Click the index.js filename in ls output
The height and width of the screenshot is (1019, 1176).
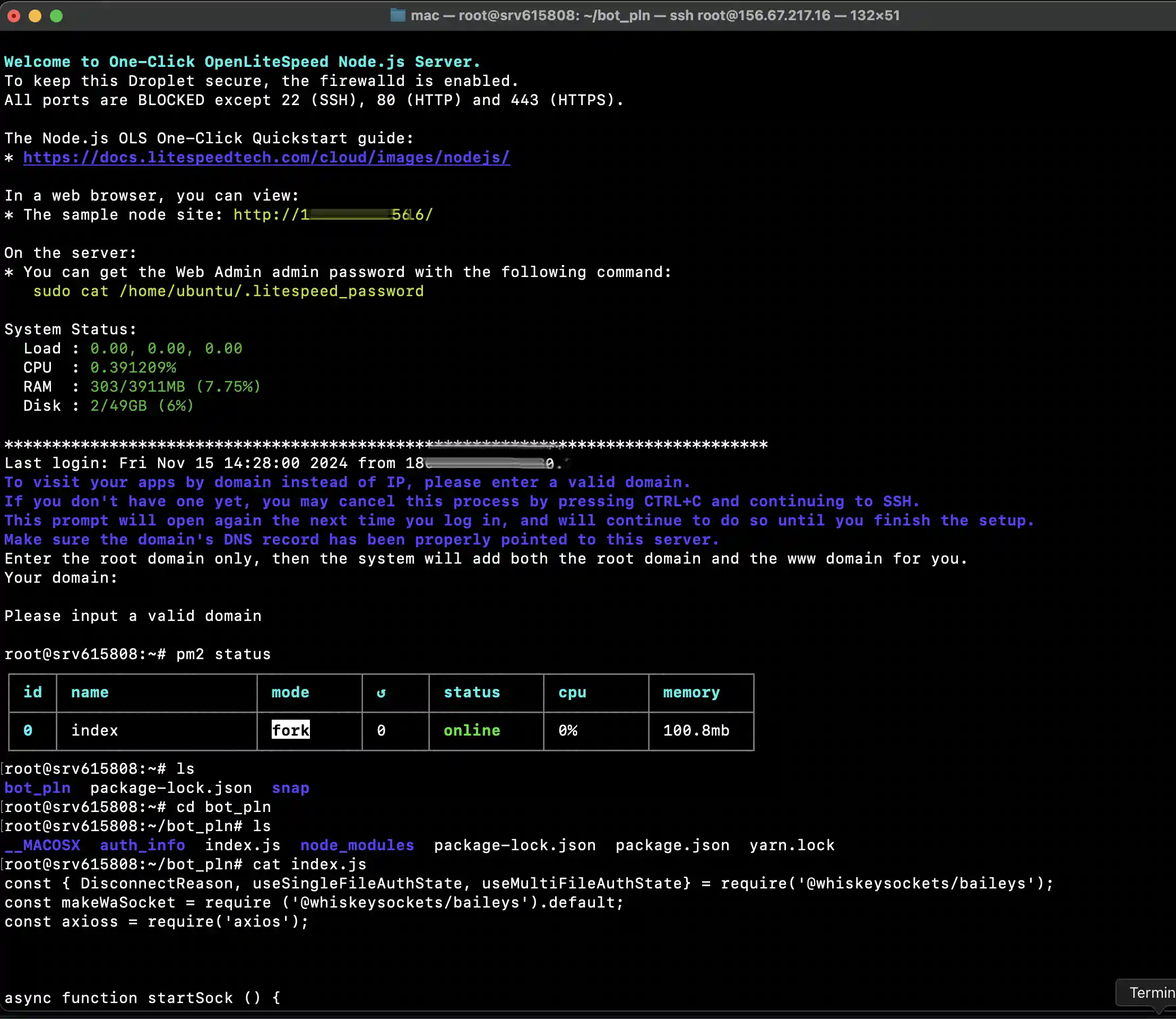click(x=242, y=845)
